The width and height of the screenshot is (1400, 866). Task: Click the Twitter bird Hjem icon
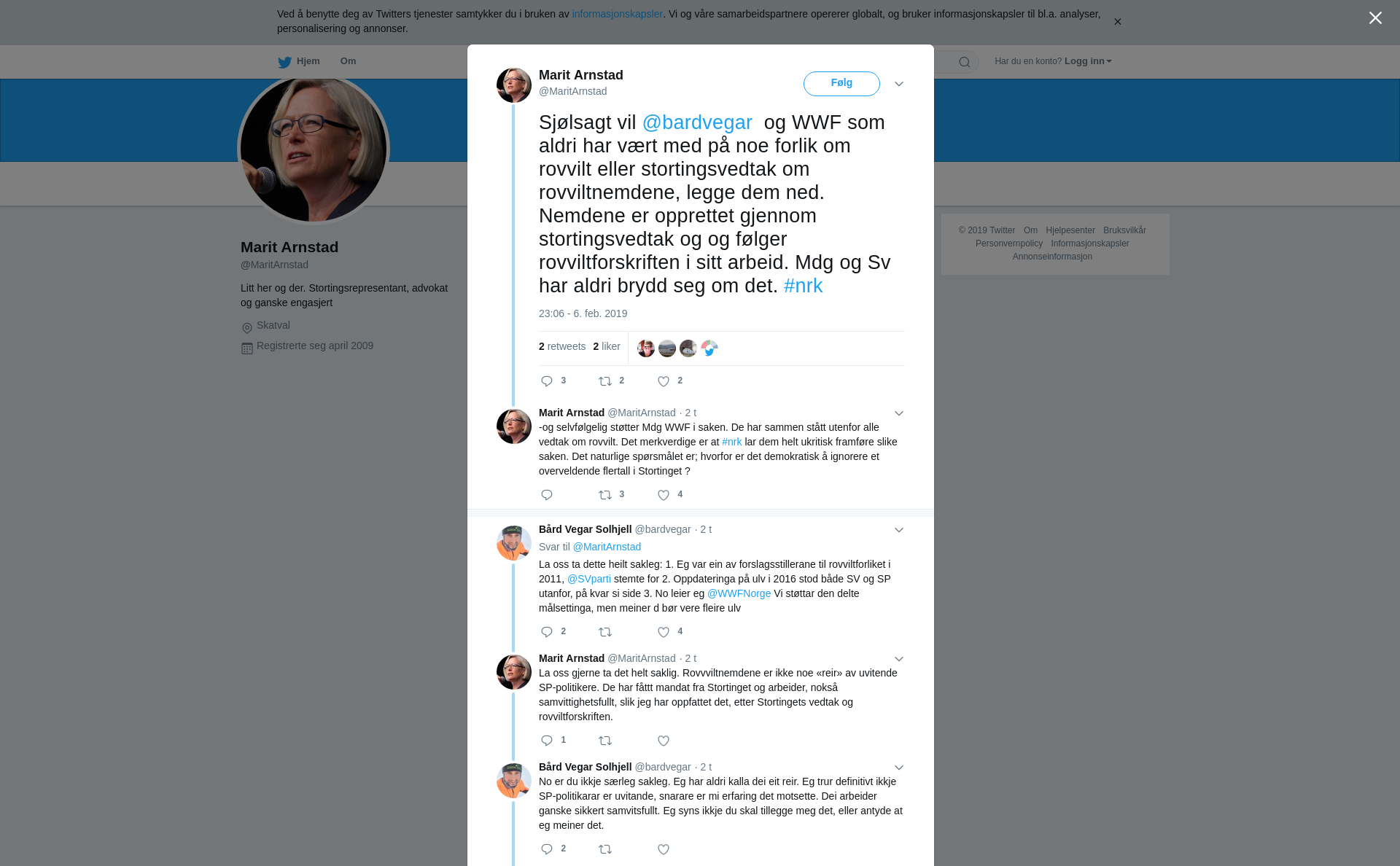coord(284,62)
